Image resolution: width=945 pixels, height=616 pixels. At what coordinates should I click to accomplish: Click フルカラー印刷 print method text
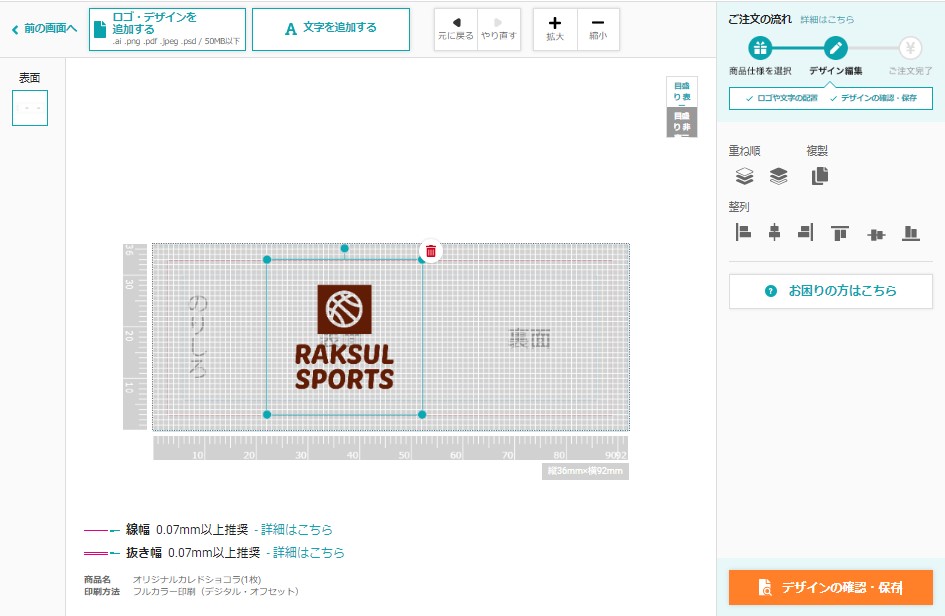215,592
